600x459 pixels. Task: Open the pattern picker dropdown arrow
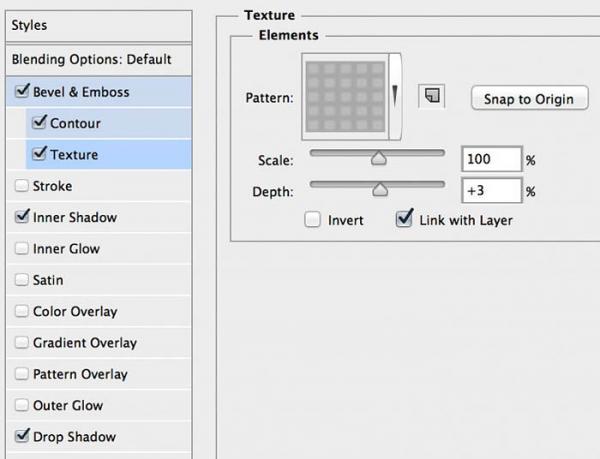point(396,95)
